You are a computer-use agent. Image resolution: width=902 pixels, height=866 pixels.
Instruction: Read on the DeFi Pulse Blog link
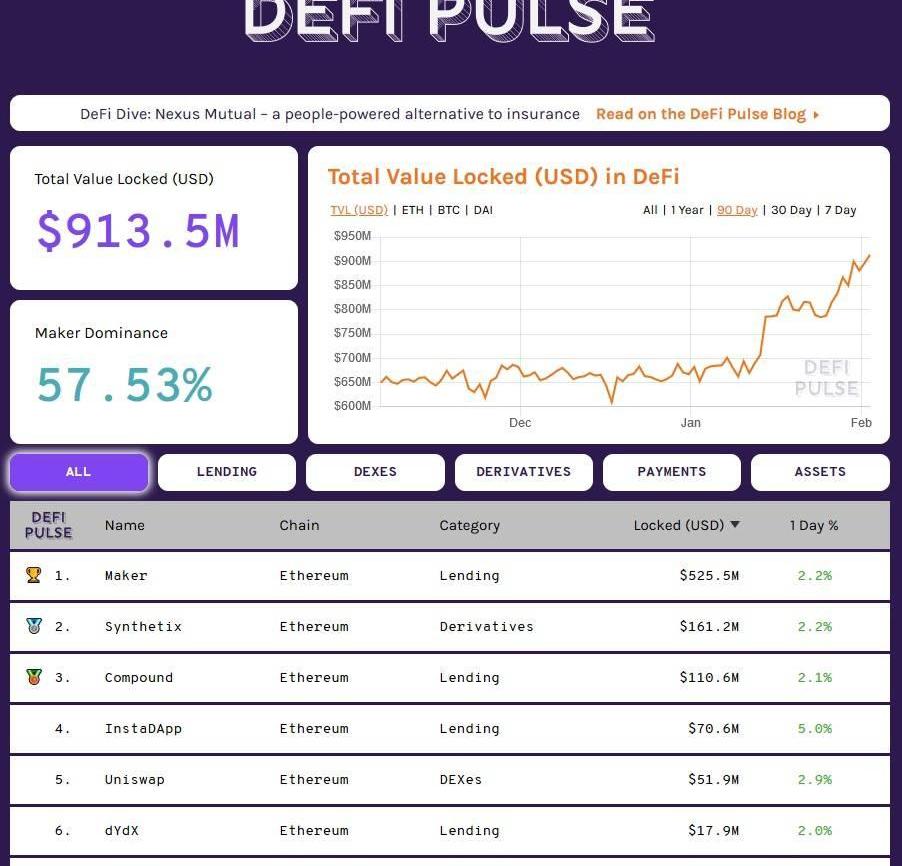[700, 114]
